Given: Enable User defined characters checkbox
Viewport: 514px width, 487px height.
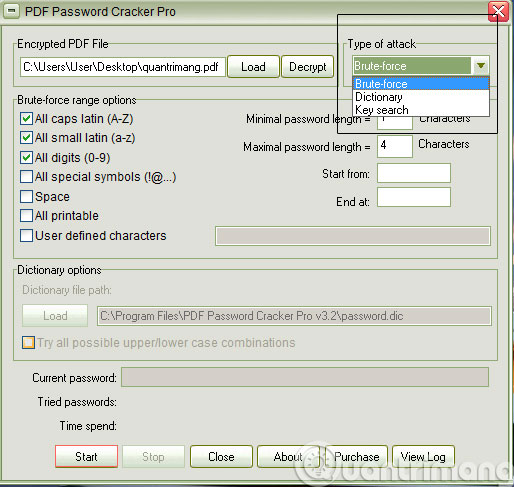Looking at the screenshot, I should (26, 235).
